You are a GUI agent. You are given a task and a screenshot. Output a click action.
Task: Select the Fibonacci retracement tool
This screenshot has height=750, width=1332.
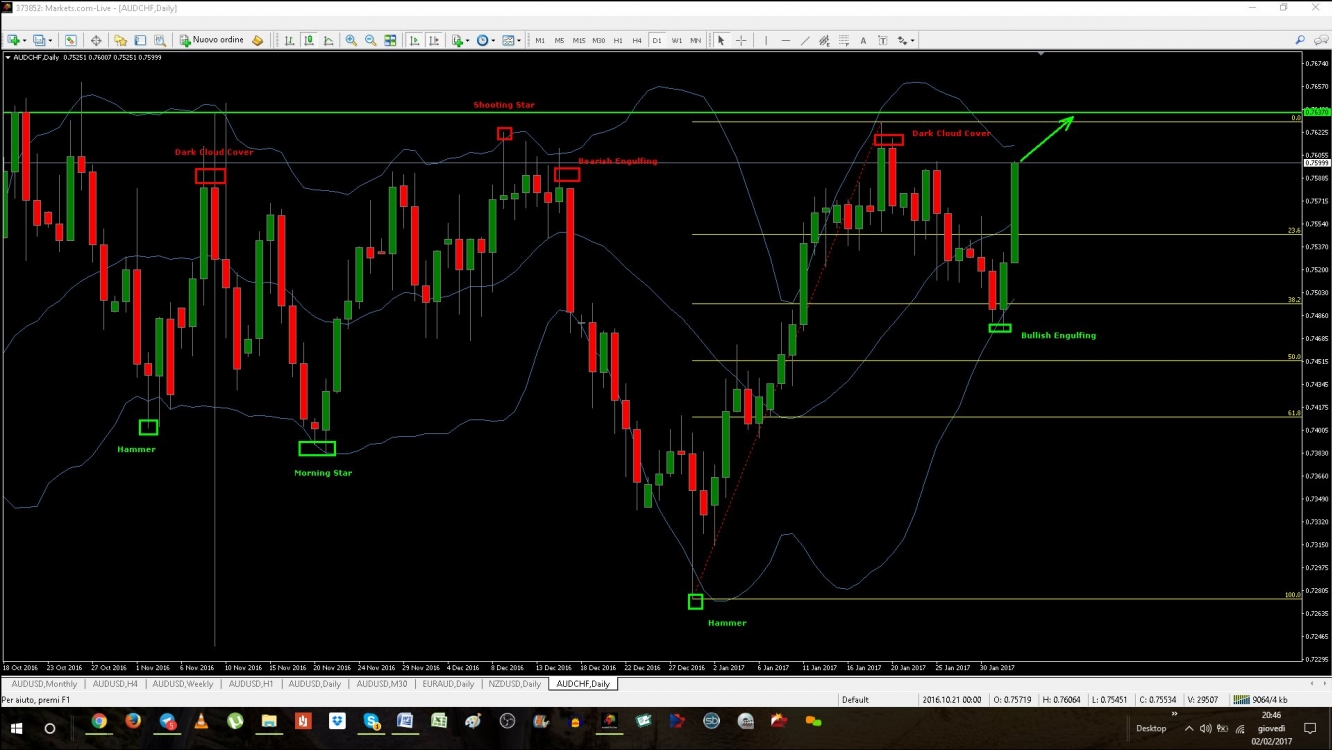(842, 40)
